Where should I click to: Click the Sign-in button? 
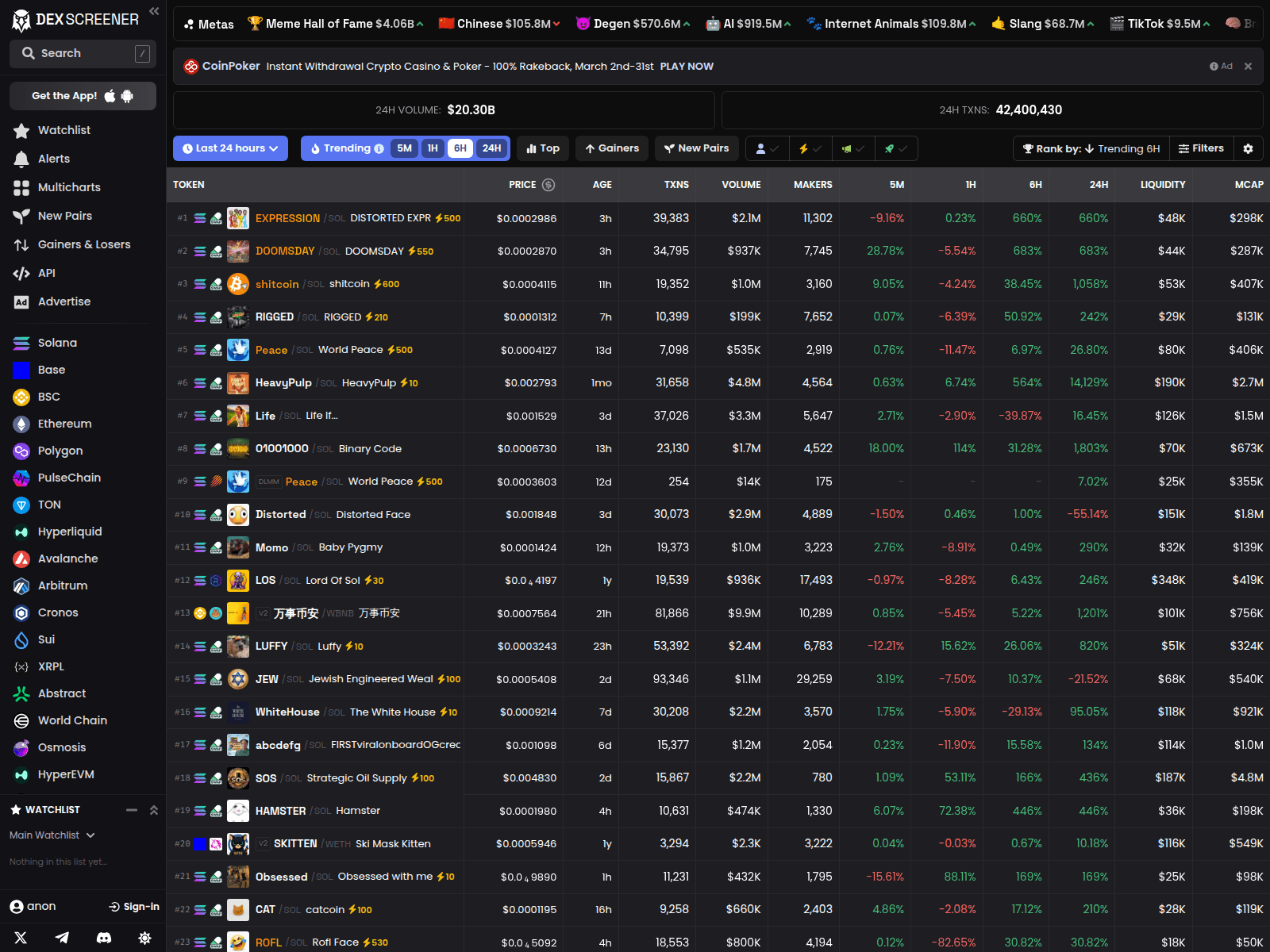pyautogui.click(x=133, y=906)
